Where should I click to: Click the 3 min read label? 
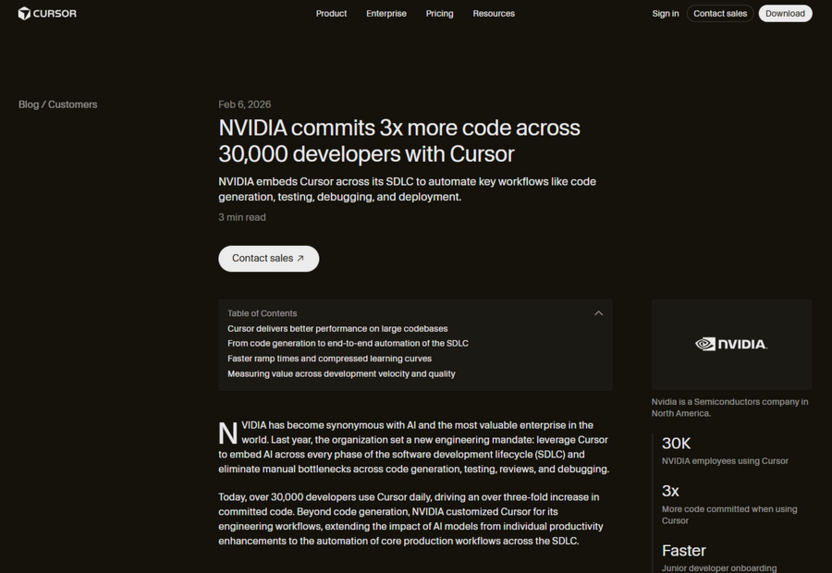(242, 217)
